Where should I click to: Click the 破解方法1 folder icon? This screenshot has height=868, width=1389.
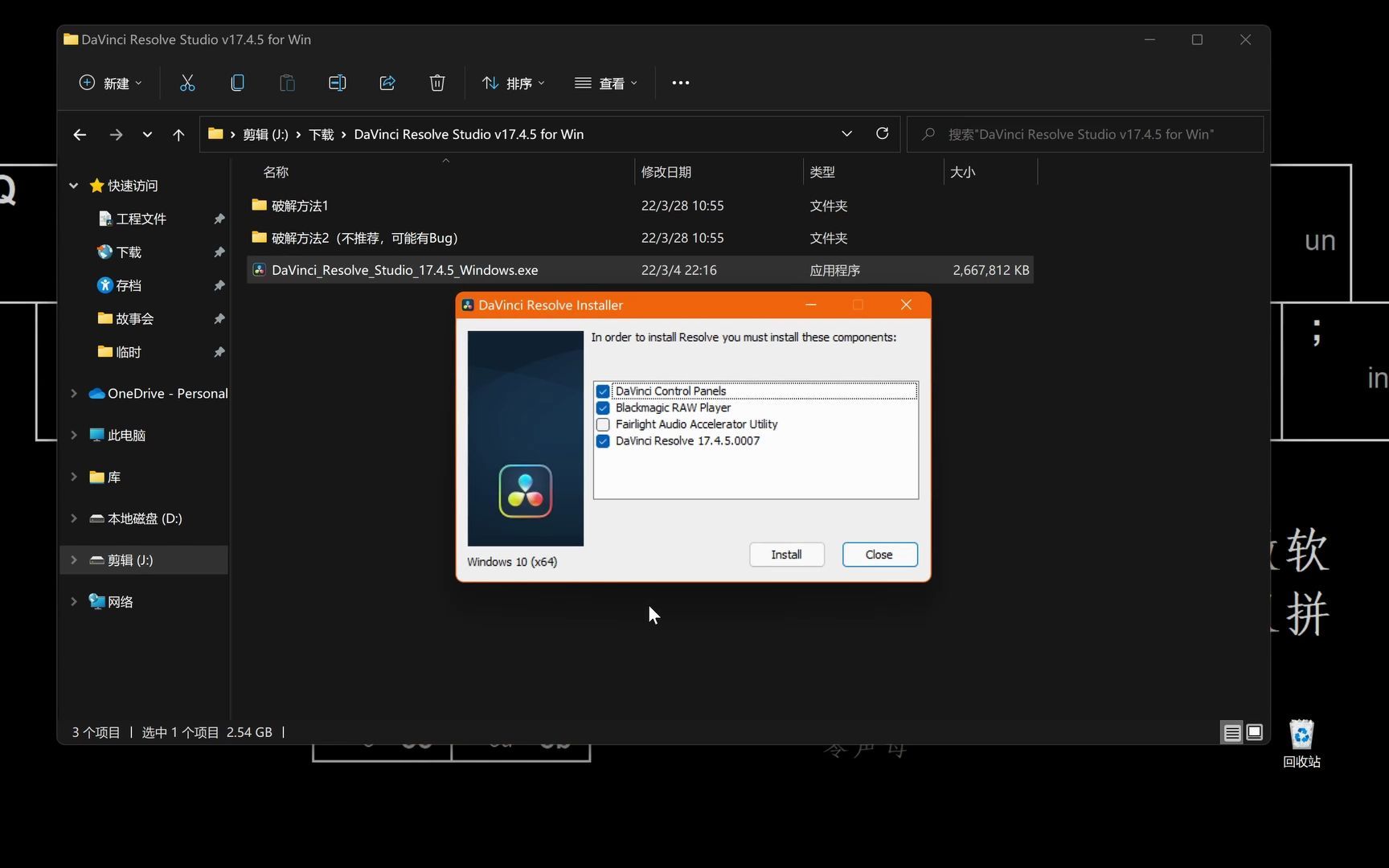click(259, 205)
